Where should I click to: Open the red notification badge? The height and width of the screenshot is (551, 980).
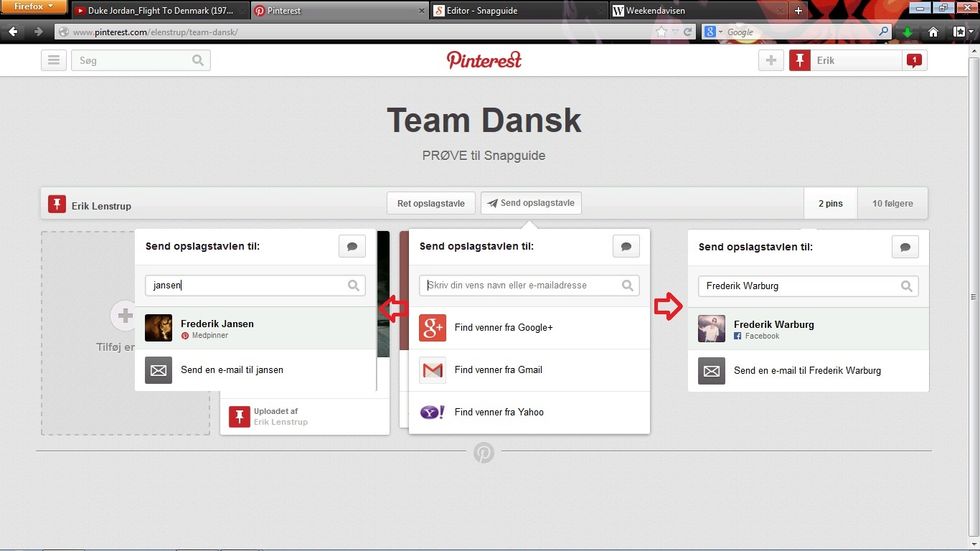[914, 61]
